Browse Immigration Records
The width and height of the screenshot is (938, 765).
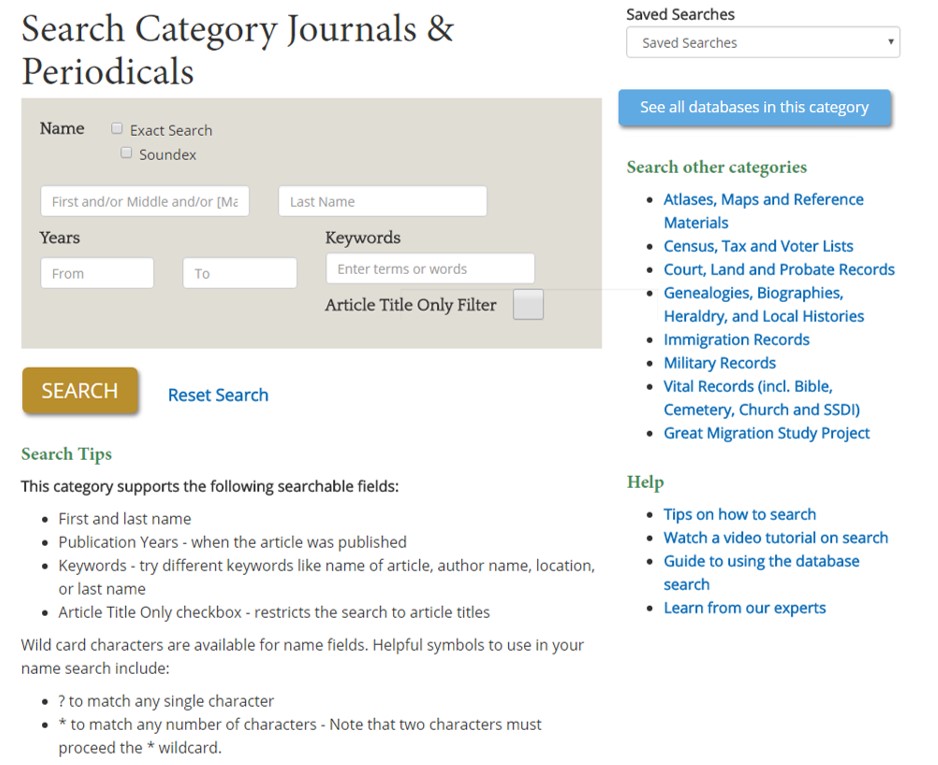736,340
